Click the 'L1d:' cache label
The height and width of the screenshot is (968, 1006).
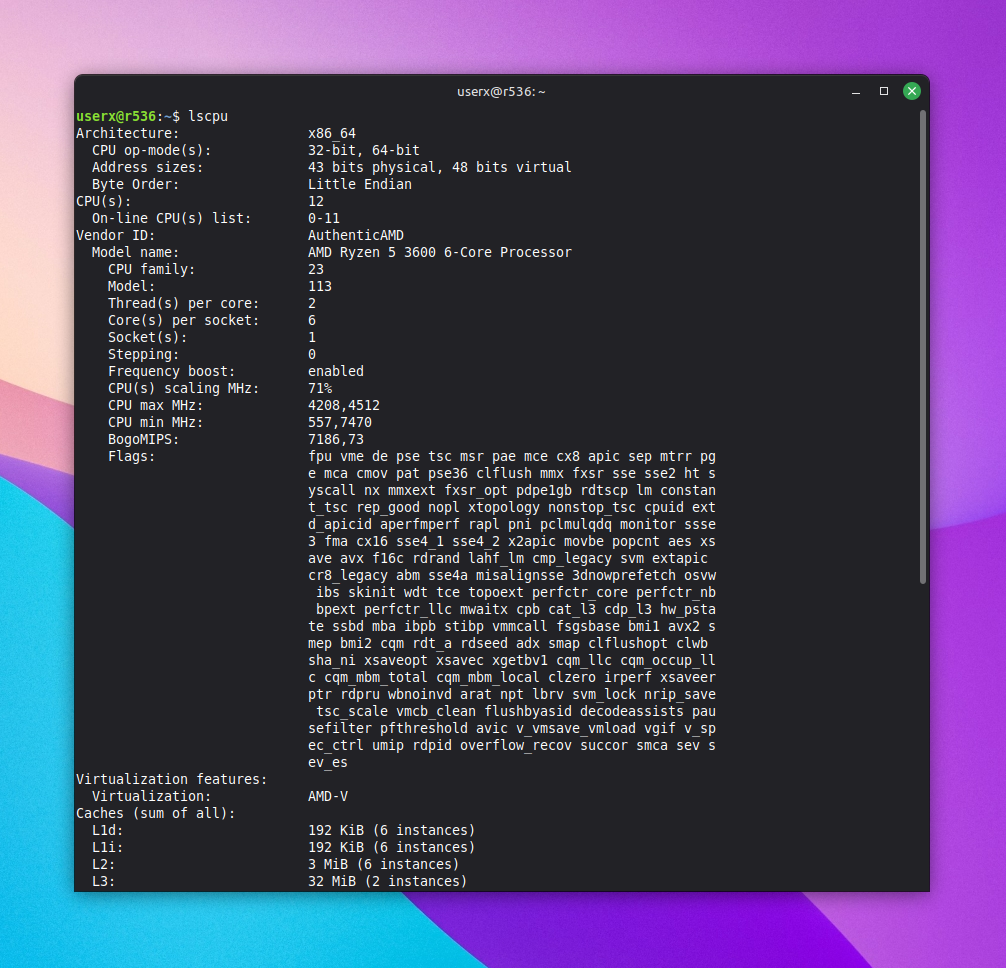click(x=108, y=830)
